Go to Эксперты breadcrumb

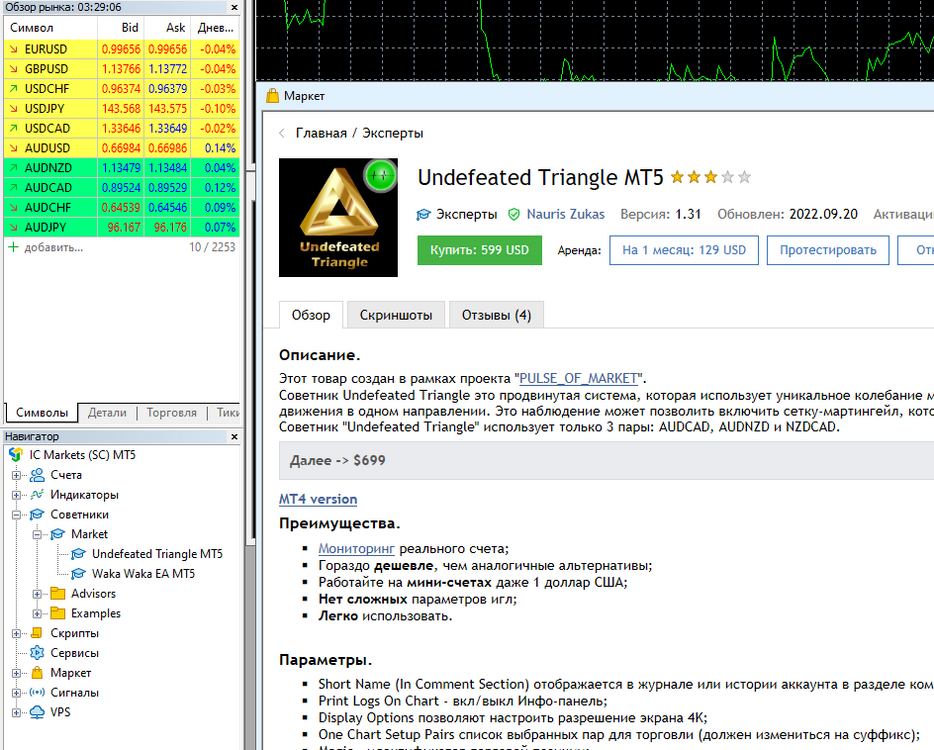(393, 133)
